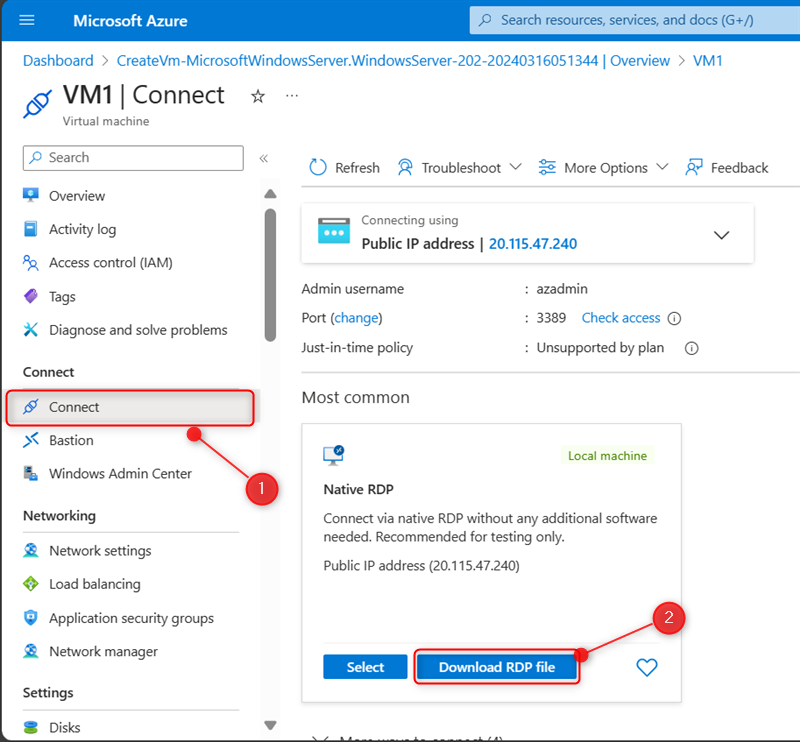Click the info icon beside Check access
Image resolution: width=800 pixels, height=742 pixels.
pyautogui.click(x=674, y=318)
